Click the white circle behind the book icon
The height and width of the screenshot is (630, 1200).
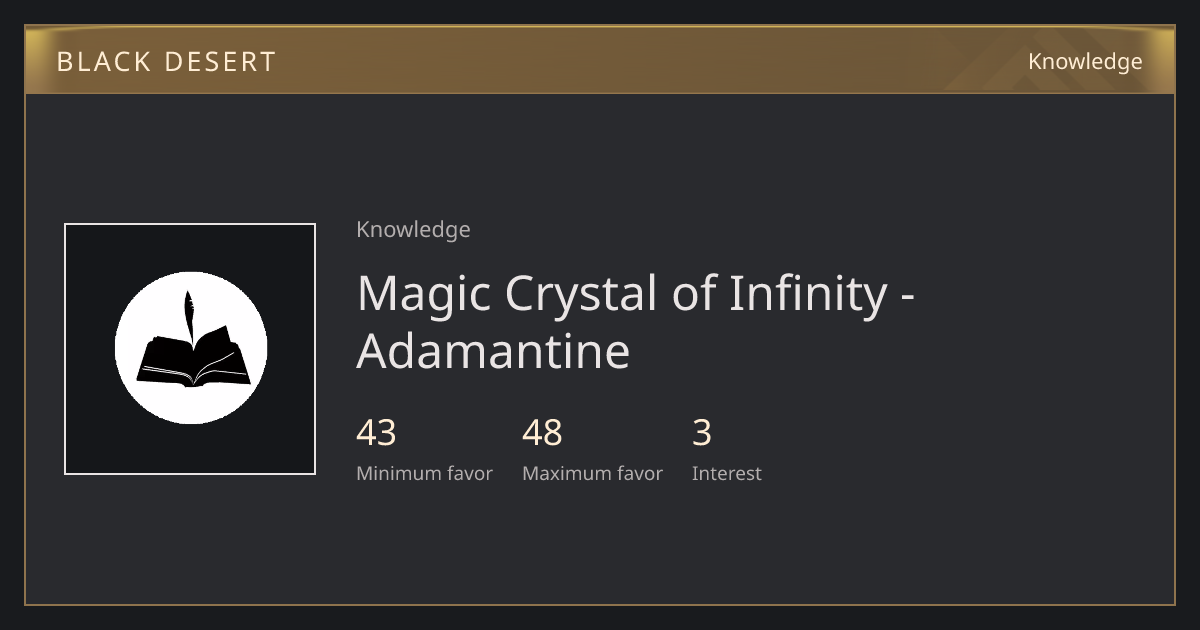191,348
